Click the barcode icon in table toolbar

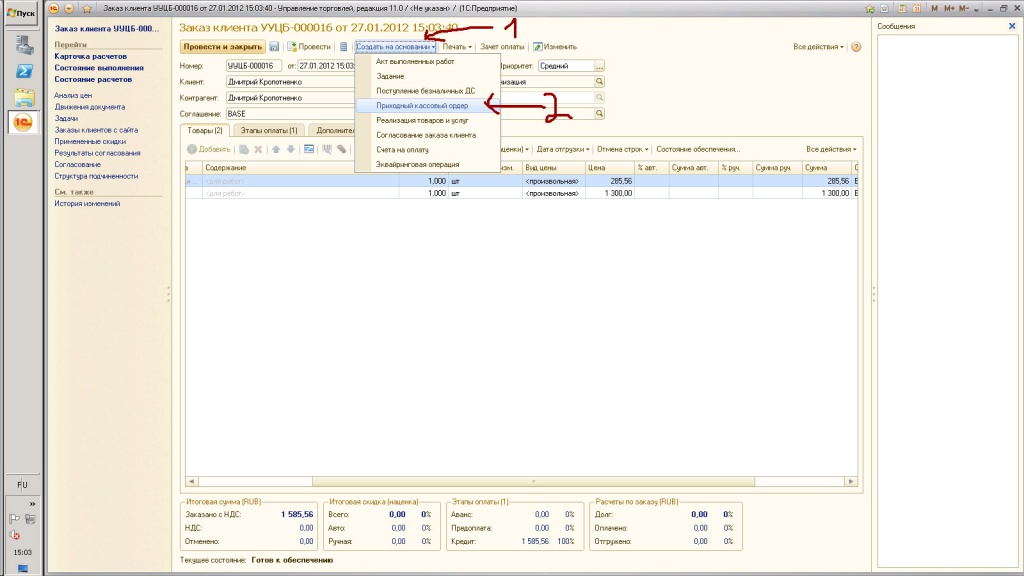[327, 150]
